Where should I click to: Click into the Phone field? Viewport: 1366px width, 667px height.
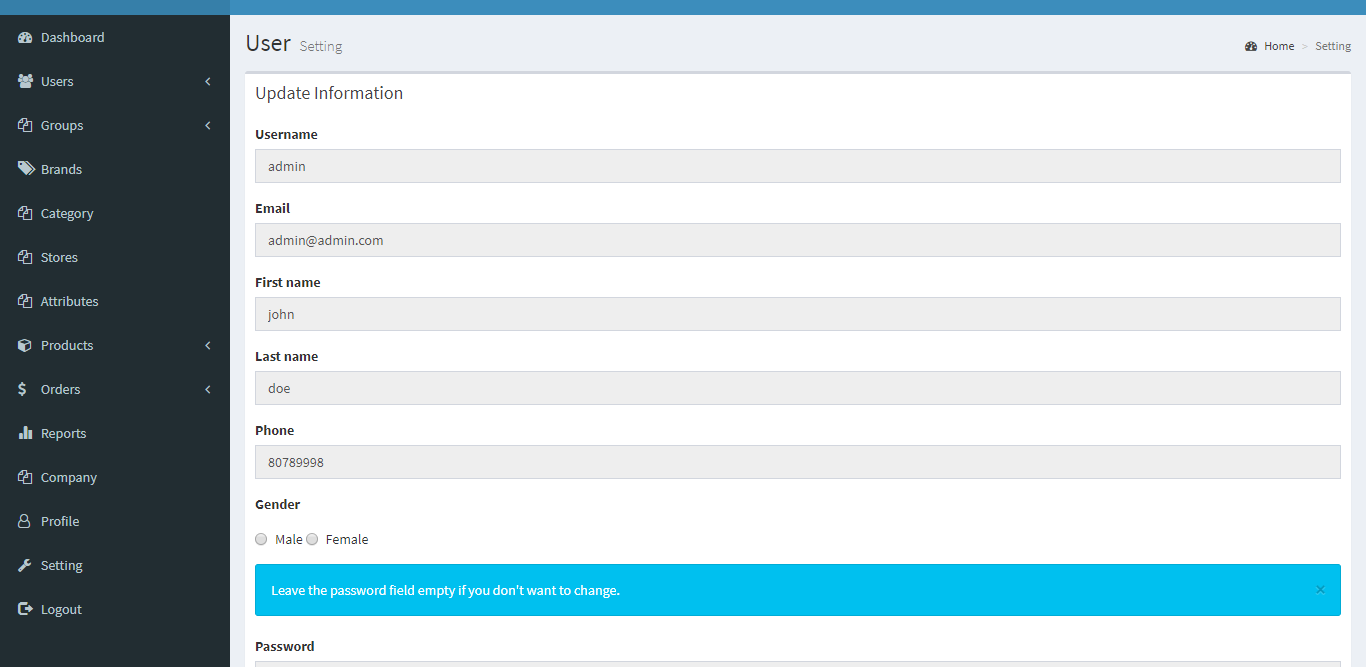tap(798, 462)
